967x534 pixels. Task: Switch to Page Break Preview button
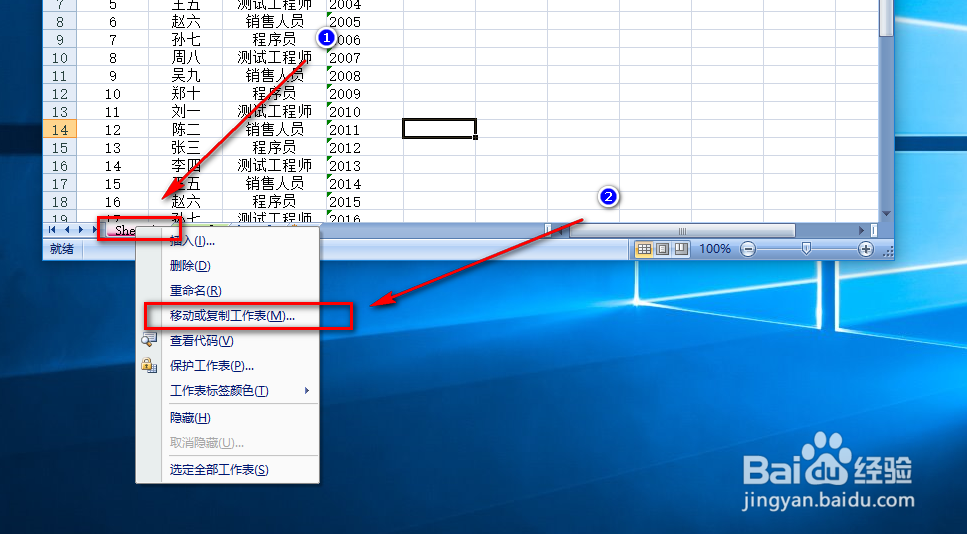click(681, 249)
